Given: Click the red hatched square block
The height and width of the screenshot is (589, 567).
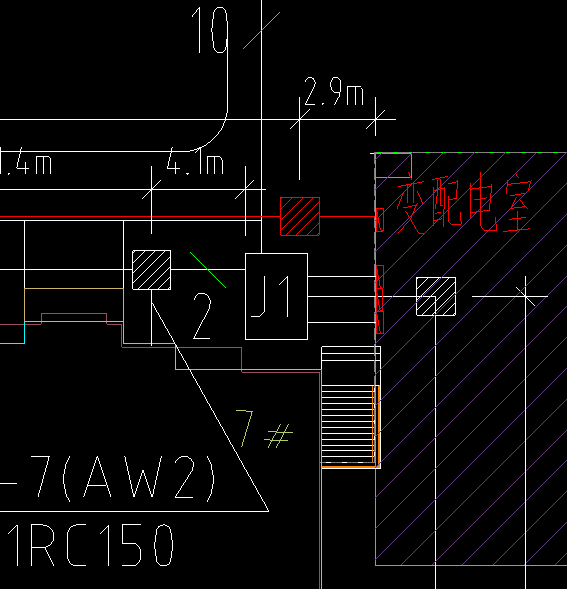Looking at the screenshot, I should click(x=300, y=216).
